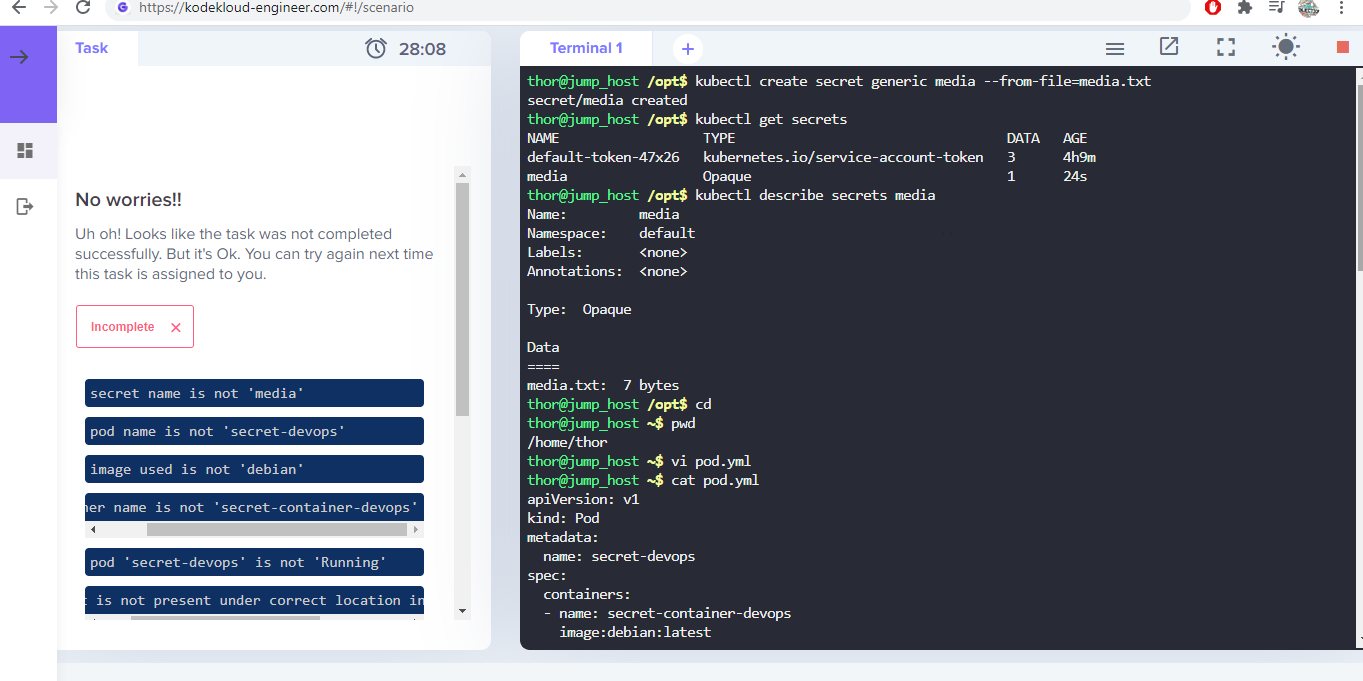
Task: Click the 28:08 timer value
Action: click(x=422, y=49)
